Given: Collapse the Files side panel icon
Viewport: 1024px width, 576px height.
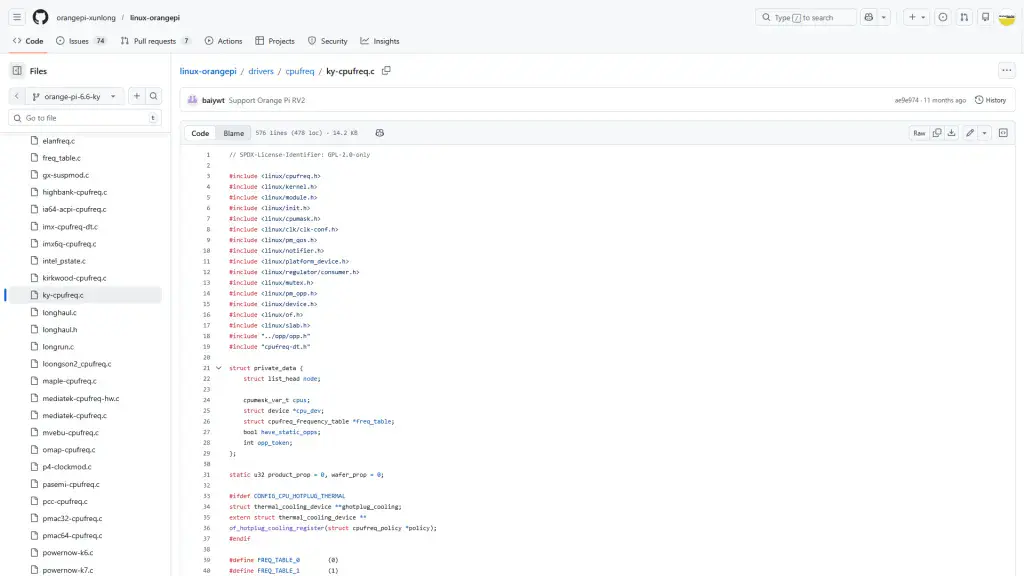Looking at the screenshot, I should (x=17, y=71).
